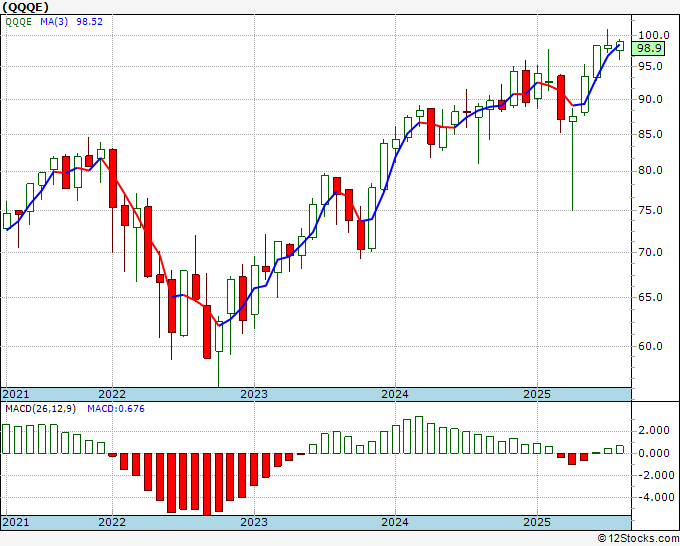Click the 100.0 price axis label
680x546 pixels.
(653, 35)
